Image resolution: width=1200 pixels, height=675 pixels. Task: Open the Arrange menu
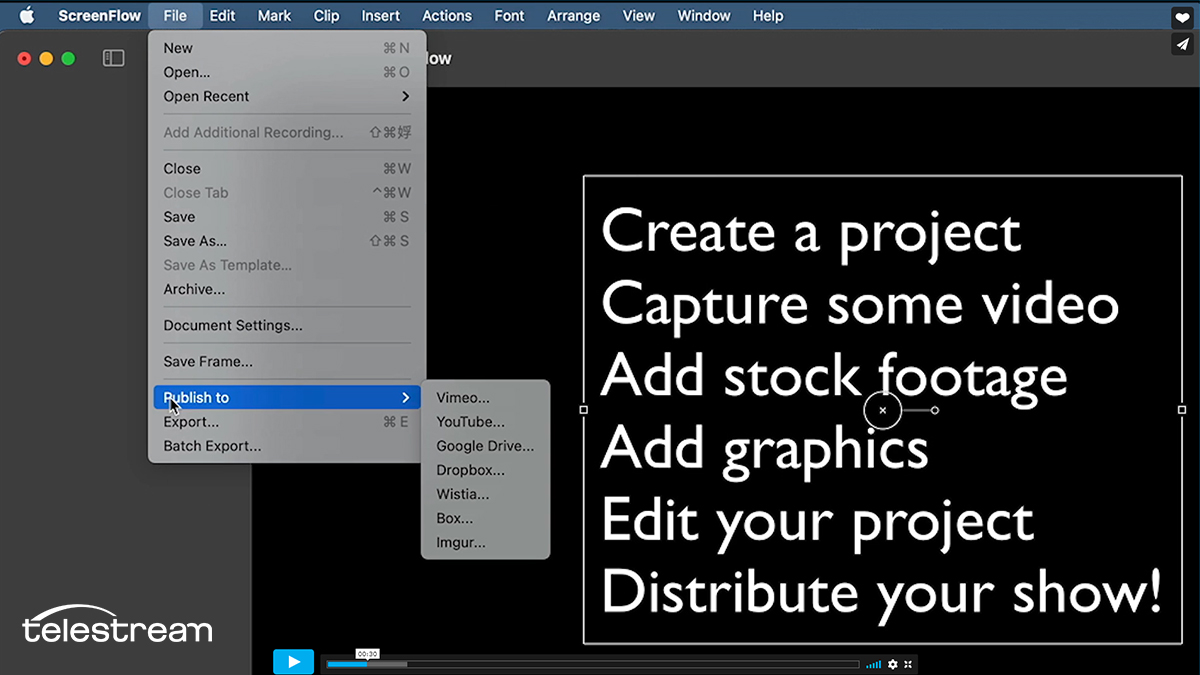point(574,16)
